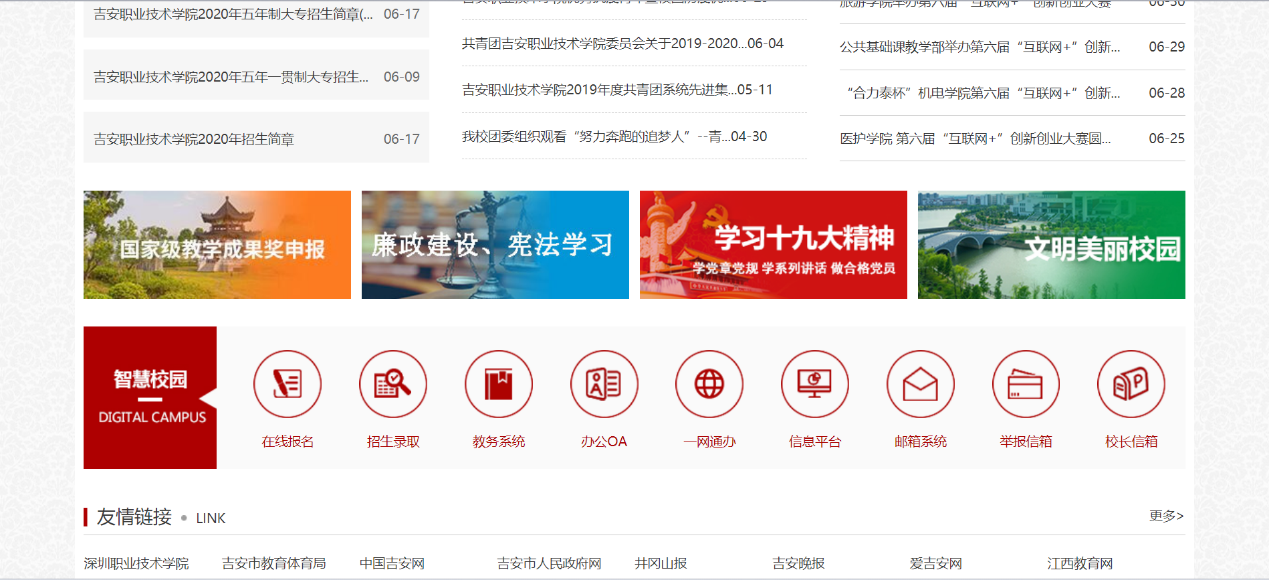
Task: Click the 吉安晚报 friend link
Action: (x=798, y=564)
